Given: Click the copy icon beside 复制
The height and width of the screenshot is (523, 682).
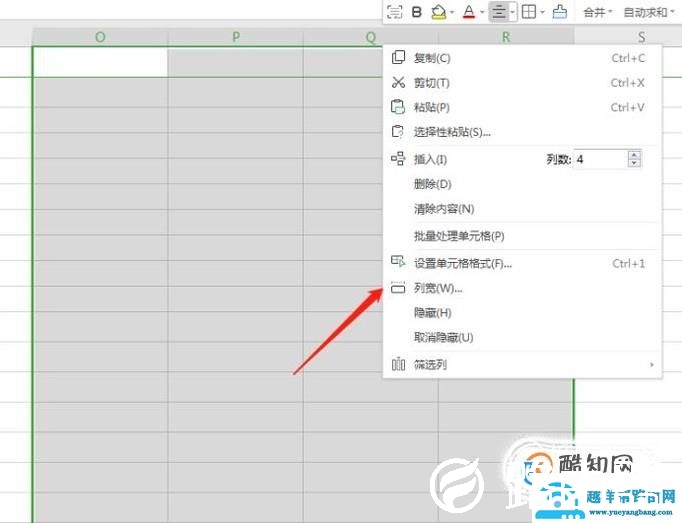Looking at the screenshot, I should (x=398, y=57).
